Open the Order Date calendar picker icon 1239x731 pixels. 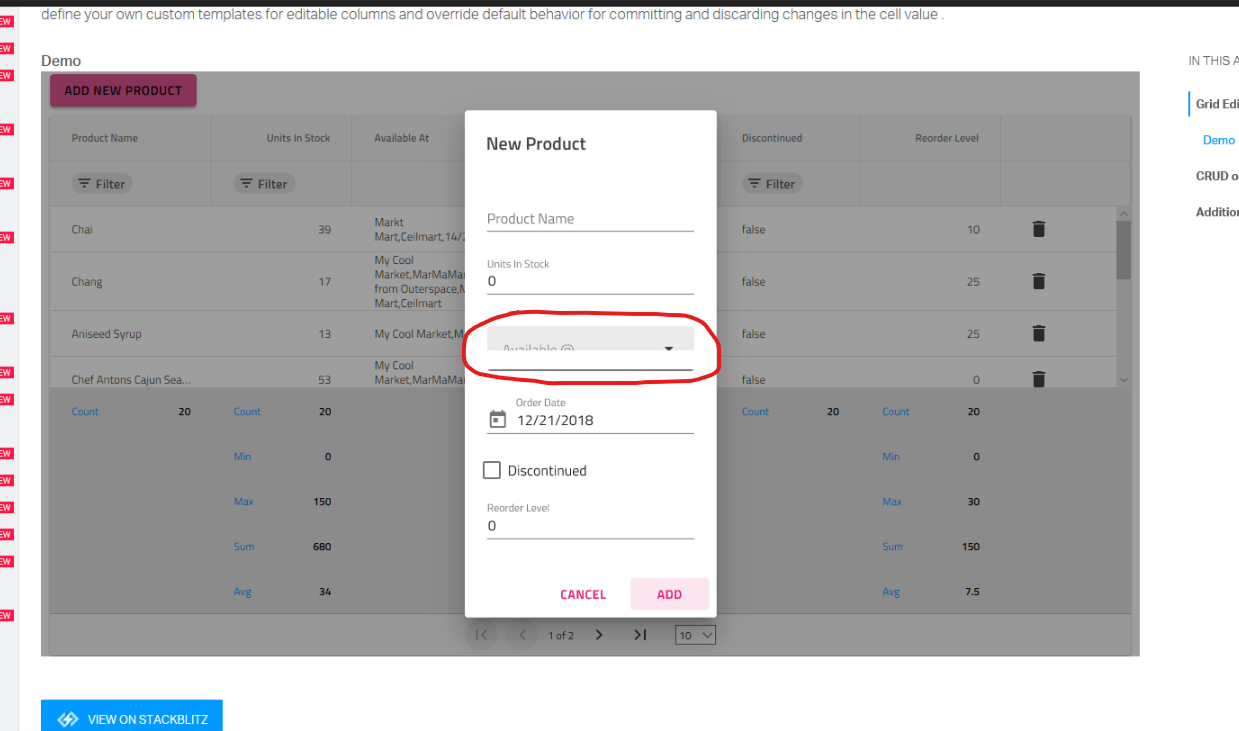tap(496, 419)
